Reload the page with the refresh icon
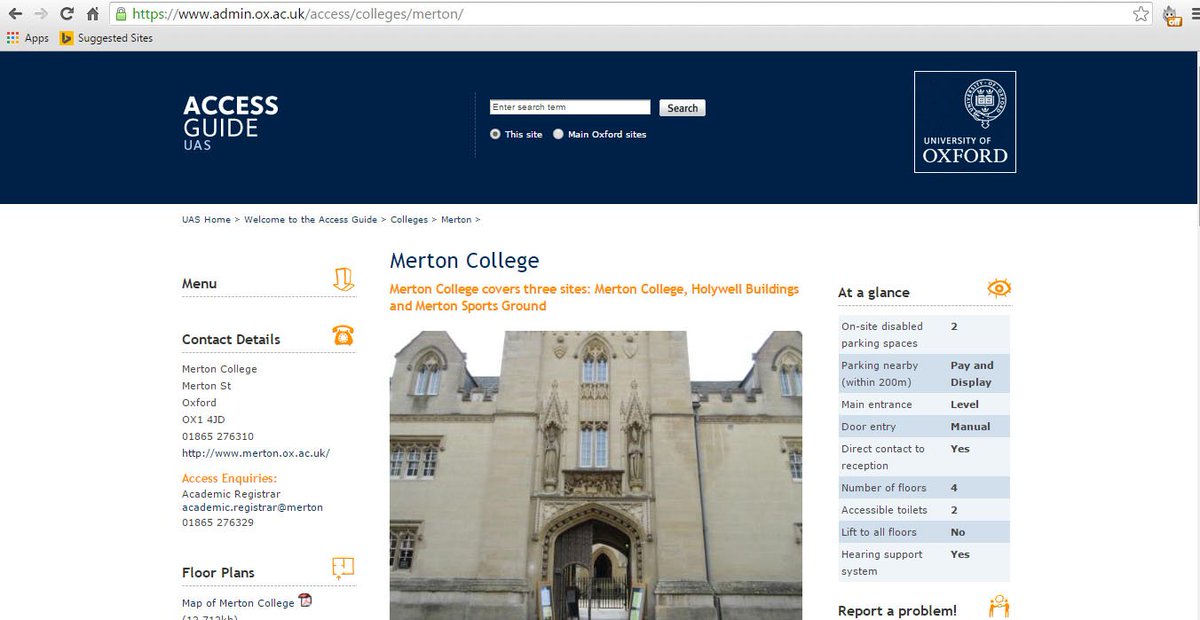The height and width of the screenshot is (620, 1200). point(67,14)
